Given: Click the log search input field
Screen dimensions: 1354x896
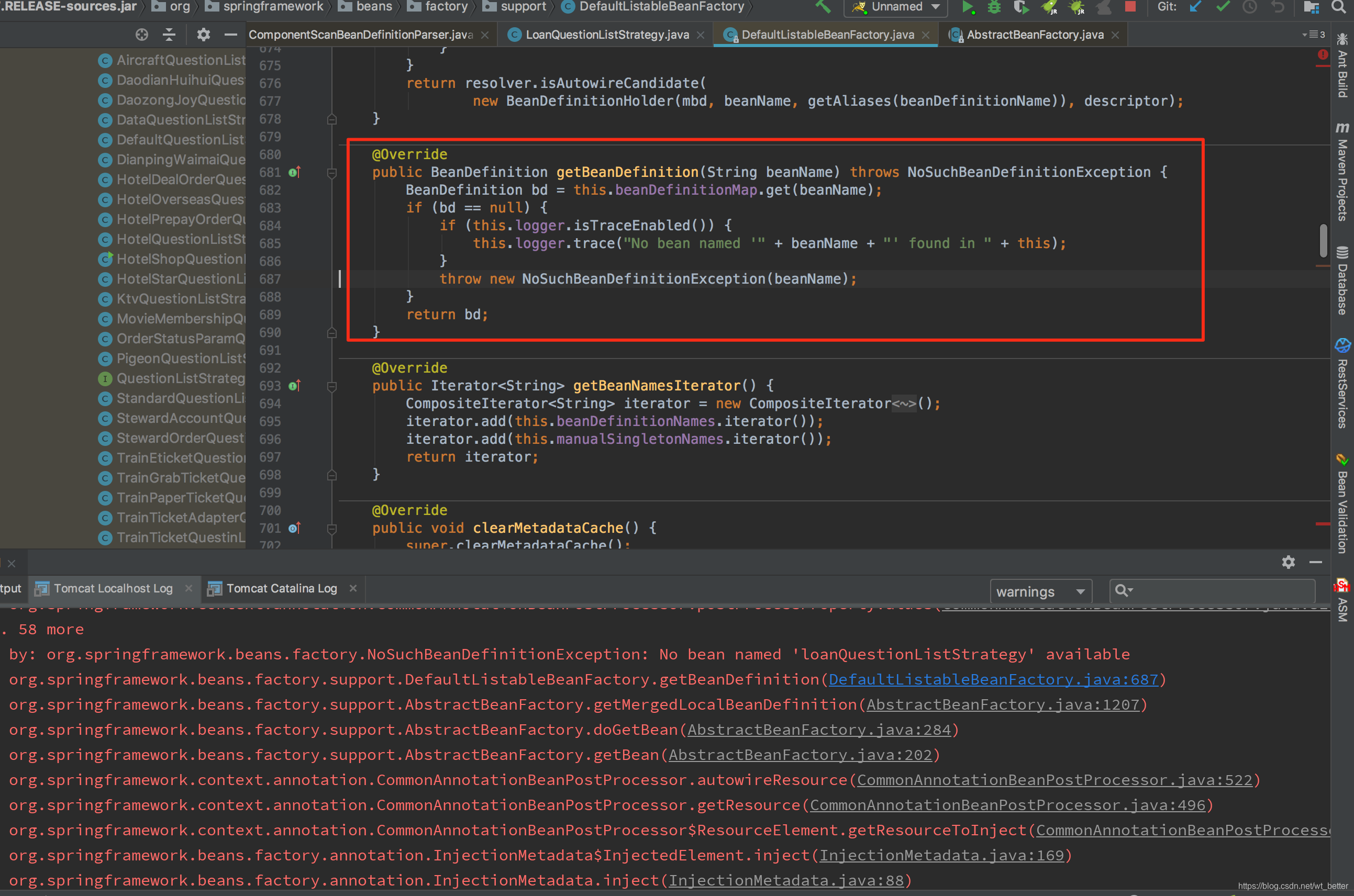Looking at the screenshot, I should click(x=1212, y=591).
